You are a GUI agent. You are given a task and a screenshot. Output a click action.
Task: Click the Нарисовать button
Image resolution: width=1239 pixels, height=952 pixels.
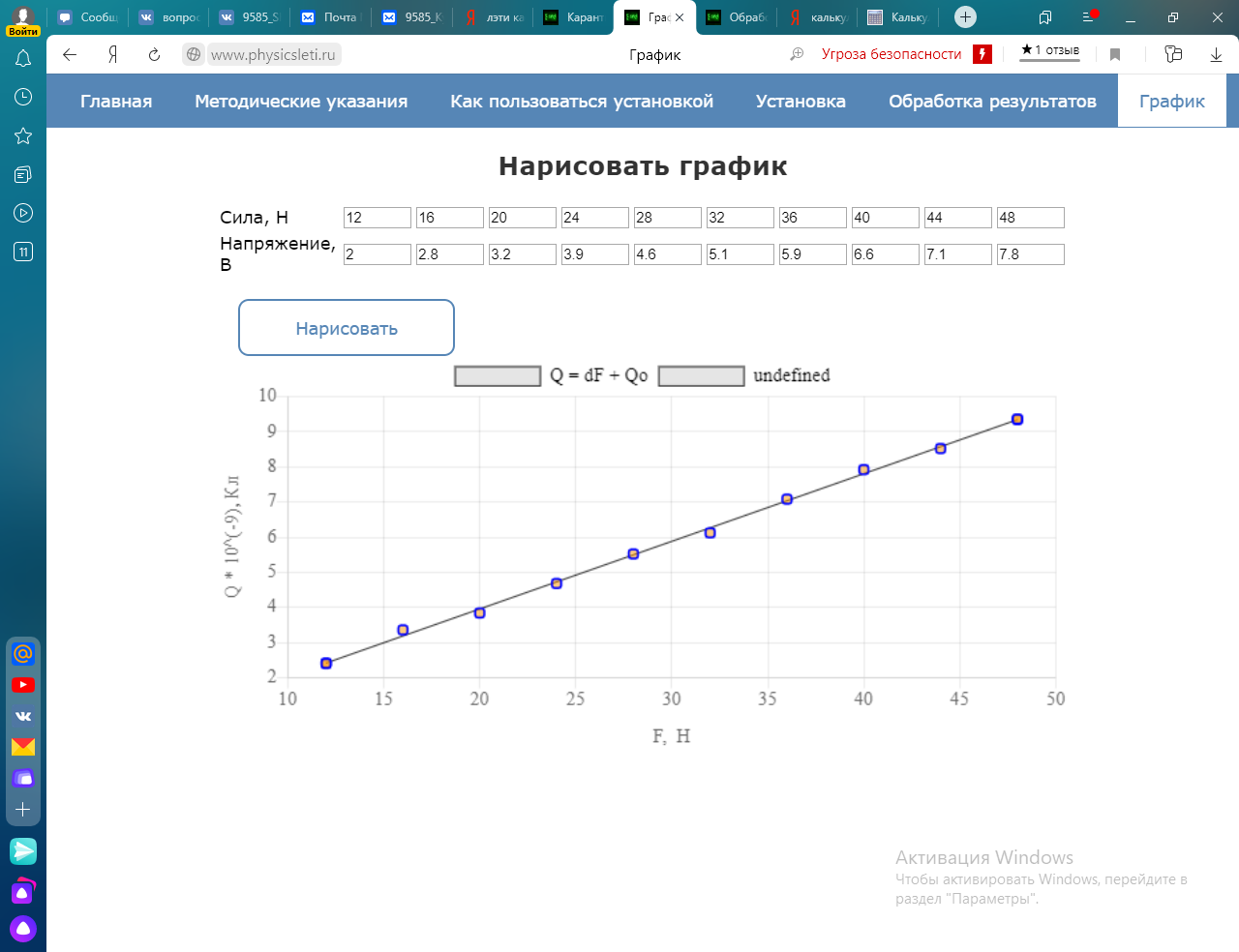[x=347, y=328]
